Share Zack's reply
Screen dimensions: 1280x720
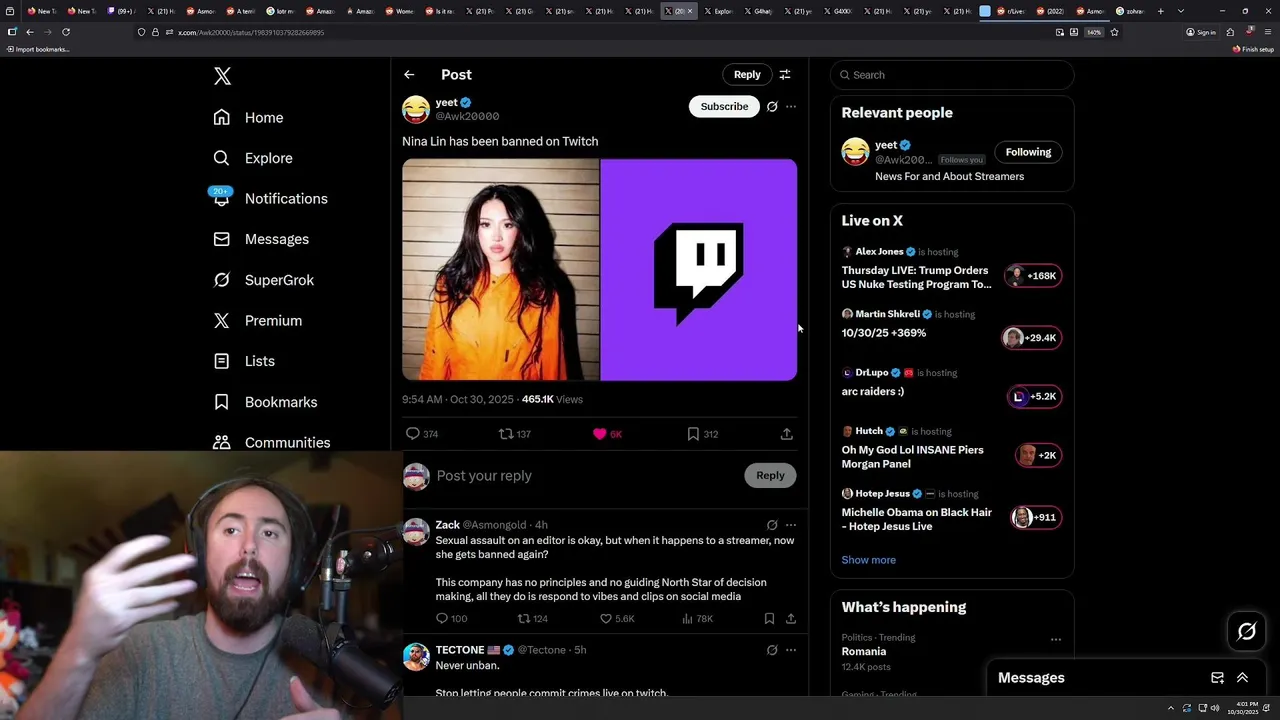[x=791, y=619]
